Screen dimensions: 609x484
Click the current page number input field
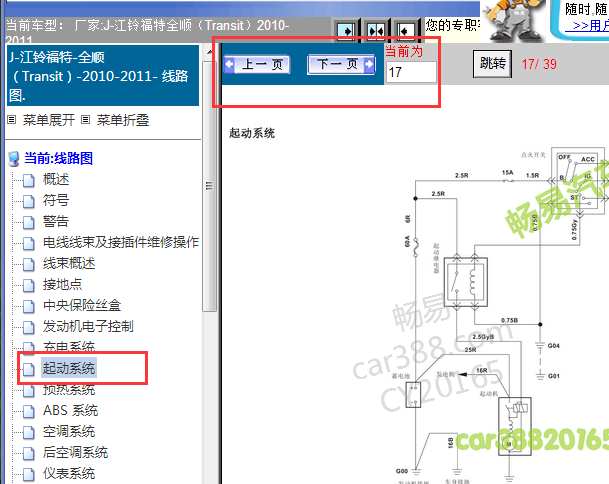coord(411,72)
